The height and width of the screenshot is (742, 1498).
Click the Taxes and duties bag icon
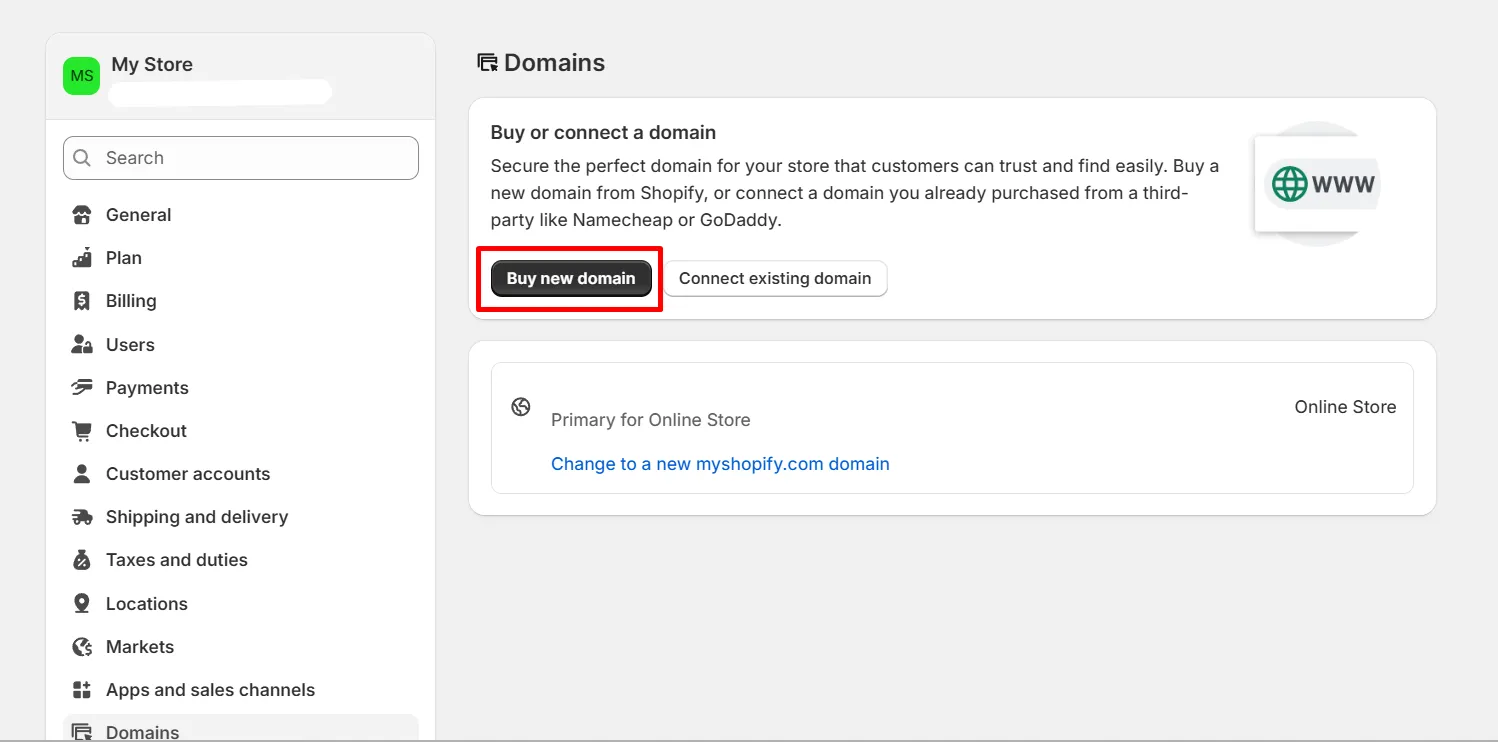82,560
